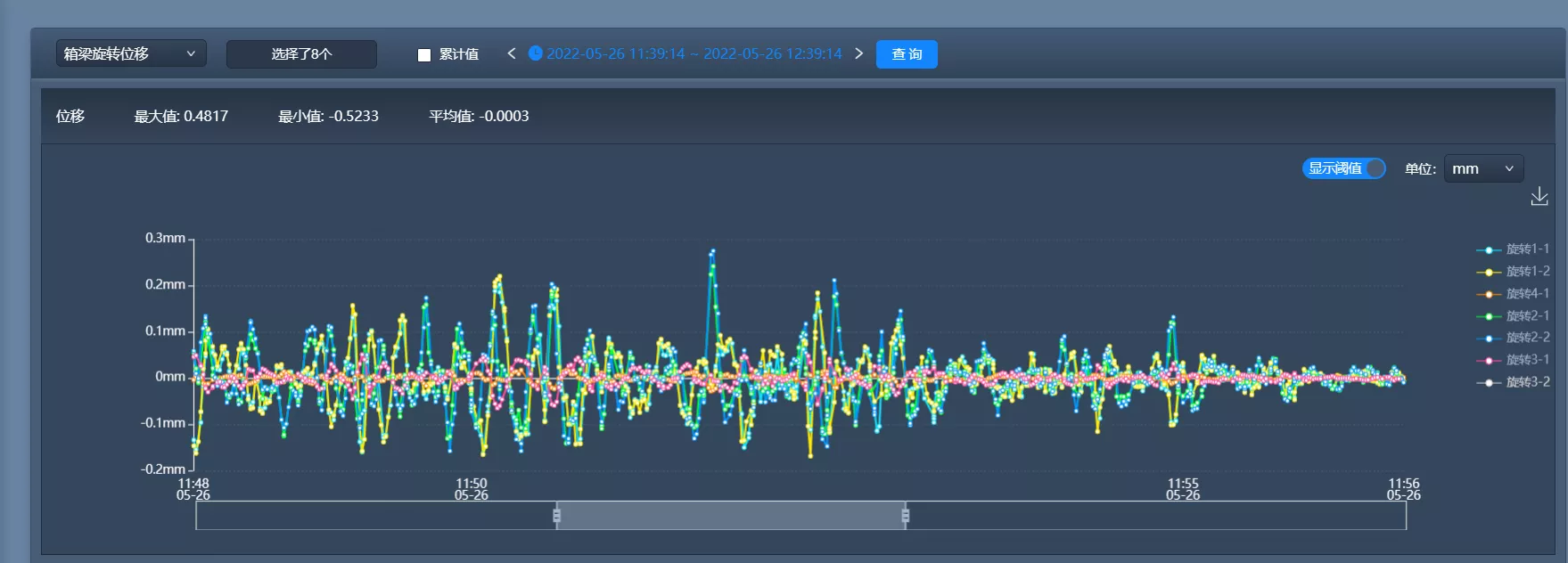Open the mm unit dropdown
This screenshot has height=563, width=1568.
[1483, 168]
